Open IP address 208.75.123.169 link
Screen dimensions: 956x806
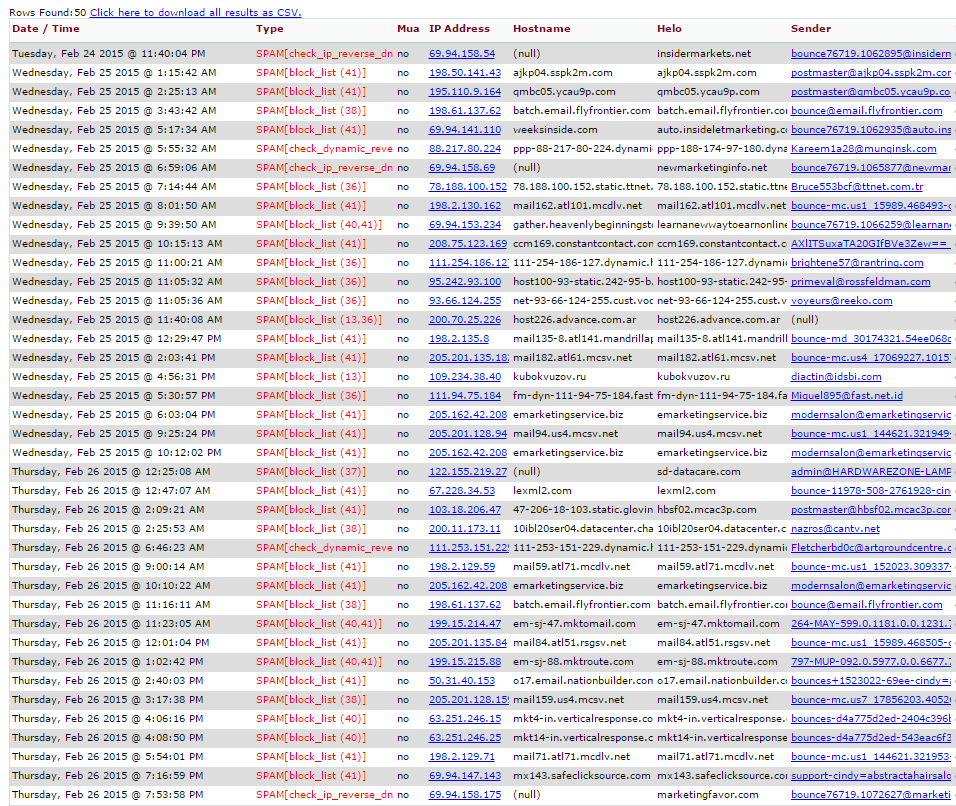[x=468, y=244]
